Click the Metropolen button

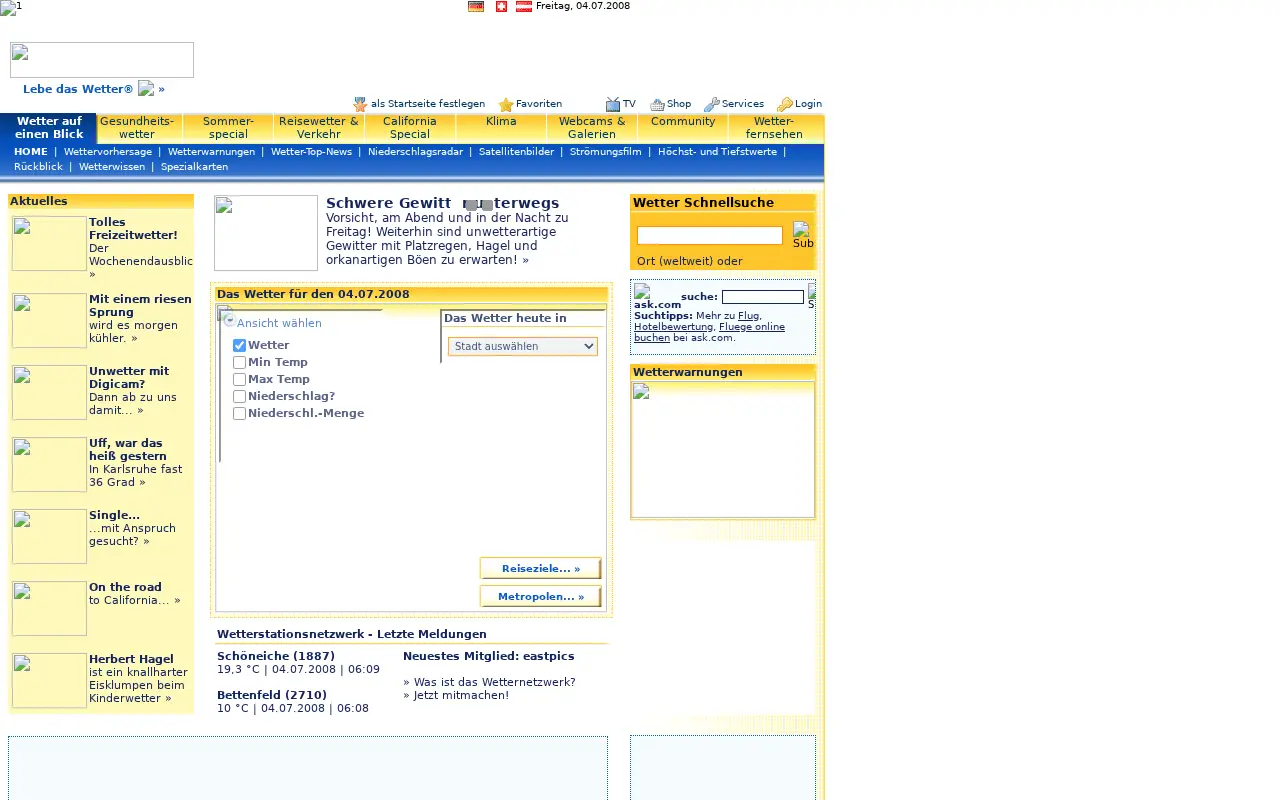(x=540, y=597)
